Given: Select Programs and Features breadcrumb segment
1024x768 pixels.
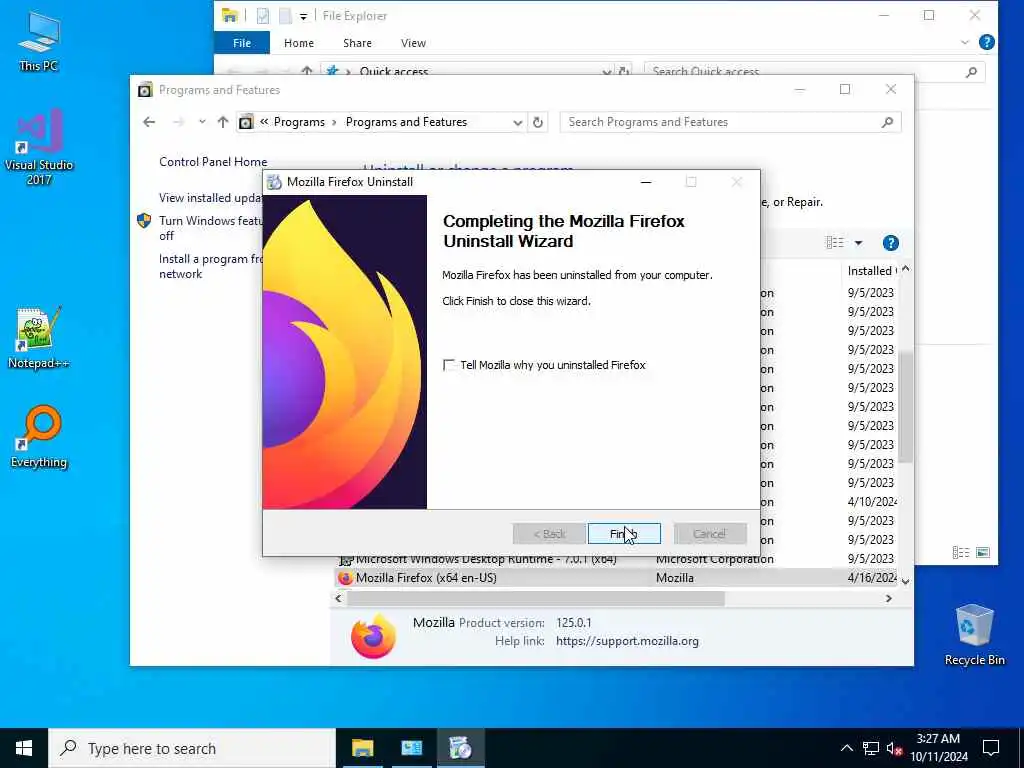Looking at the screenshot, I should (406, 122).
